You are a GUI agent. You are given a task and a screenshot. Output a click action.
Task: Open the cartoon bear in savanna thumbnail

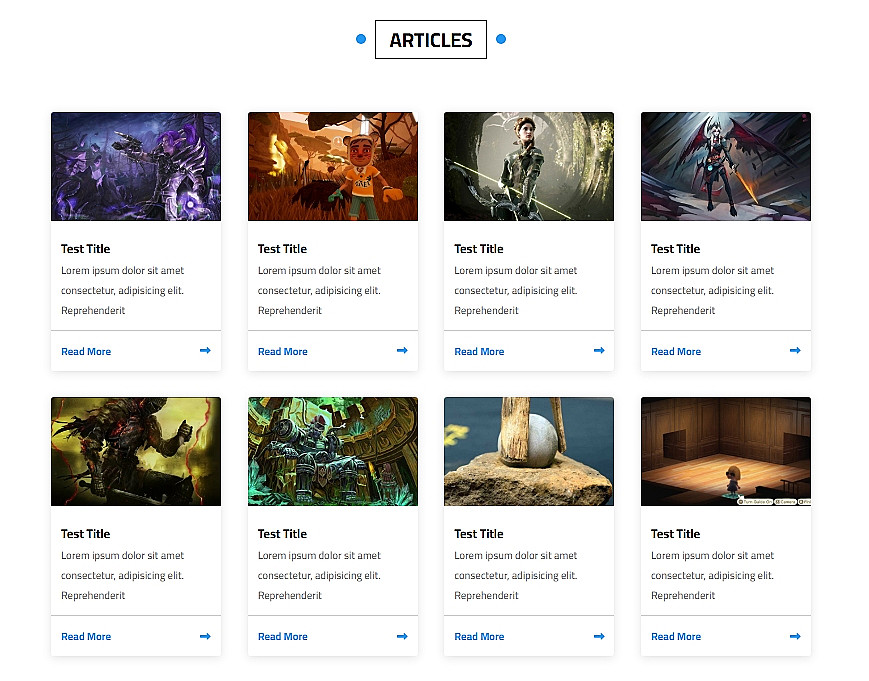click(x=333, y=166)
